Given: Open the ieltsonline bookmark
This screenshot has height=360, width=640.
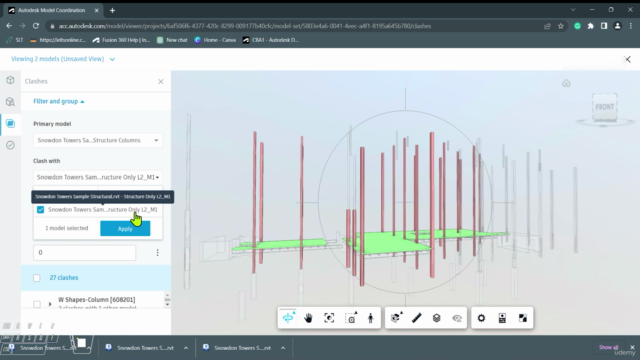Looking at the screenshot, I should [x=58, y=40].
